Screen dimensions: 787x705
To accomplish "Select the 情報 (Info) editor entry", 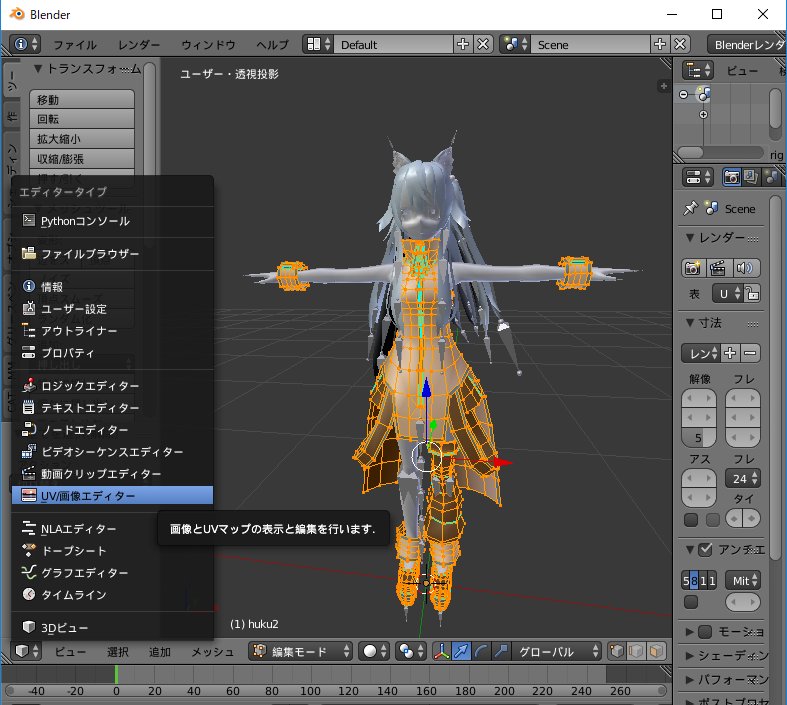I will [x=112, y=287].
